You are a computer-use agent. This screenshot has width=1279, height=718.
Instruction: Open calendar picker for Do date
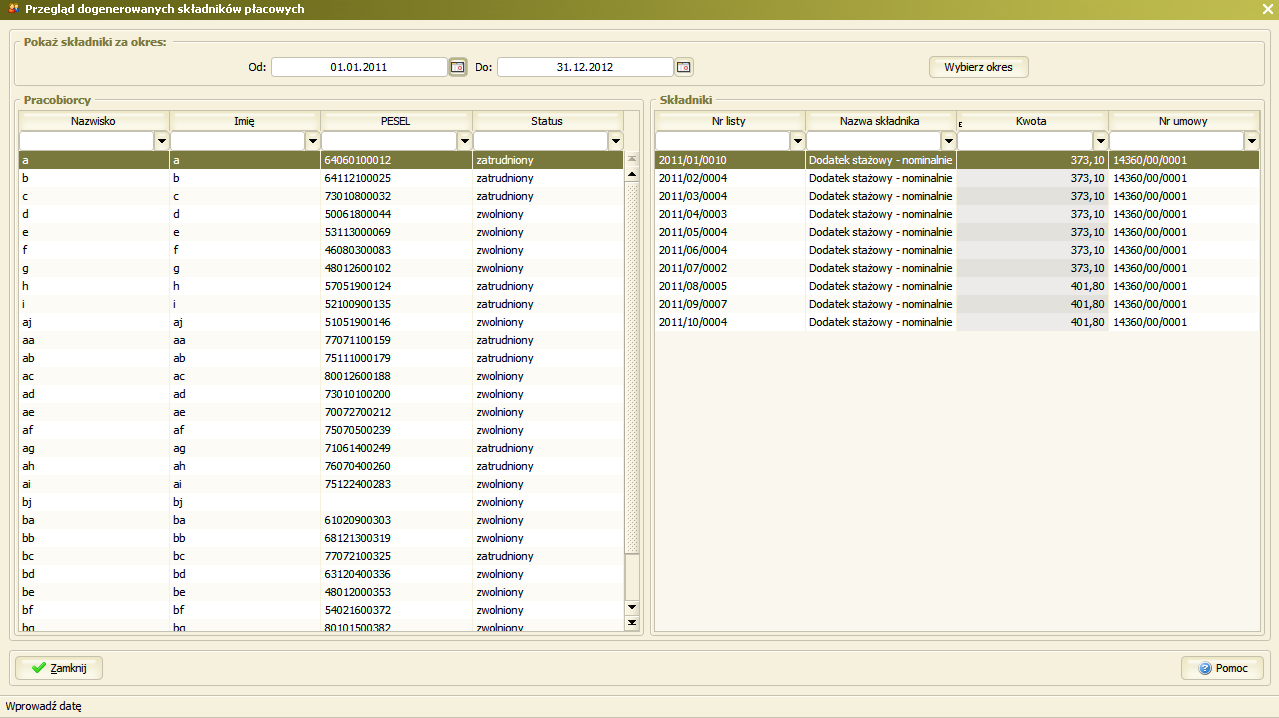pyautogui.click(x=684, y=67)
